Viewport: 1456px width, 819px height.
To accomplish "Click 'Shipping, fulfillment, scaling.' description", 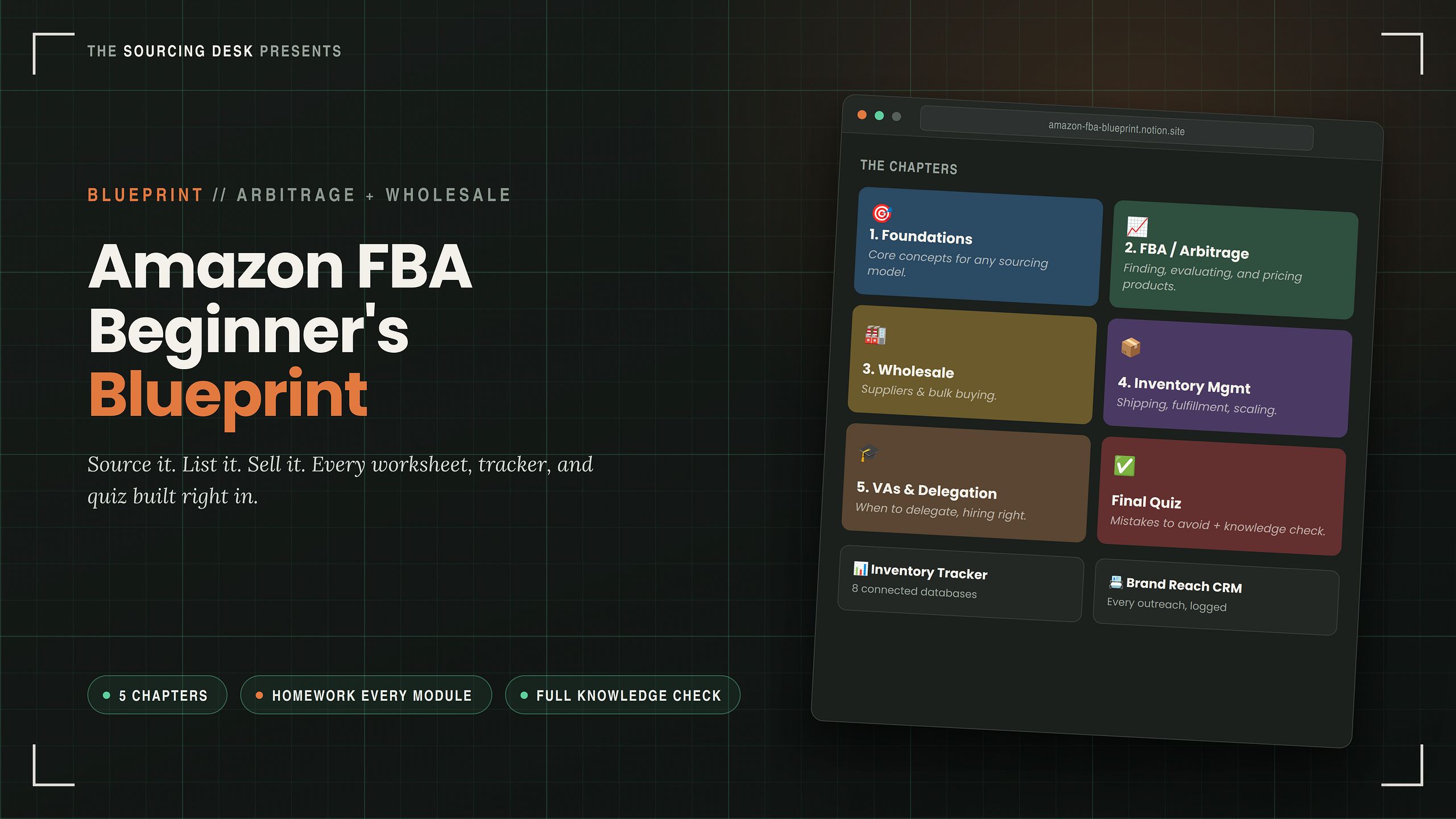I will click(x=1197, y=406).
